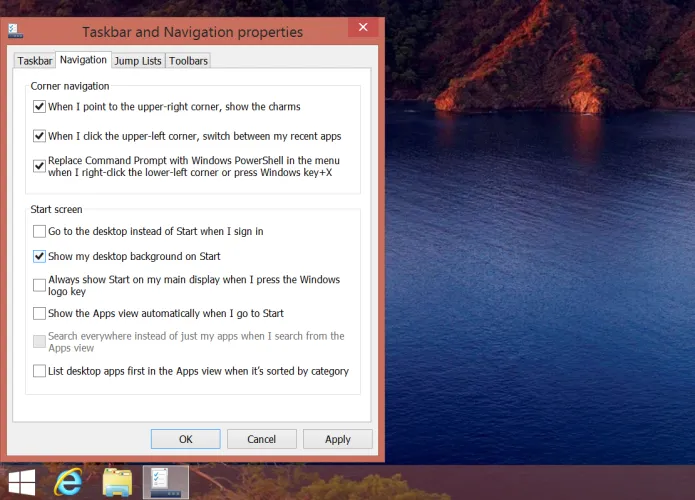The height and width of the screenshot is (500, 695).
Task: Click the Taskbar properties icon in the taskbar
Action: [x=166, y=481]
